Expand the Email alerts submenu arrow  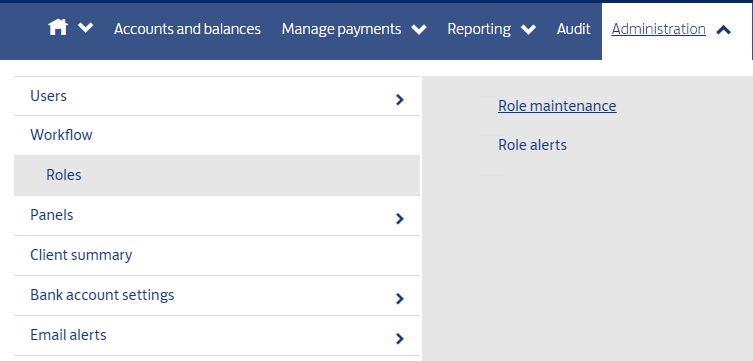point(400,339)
